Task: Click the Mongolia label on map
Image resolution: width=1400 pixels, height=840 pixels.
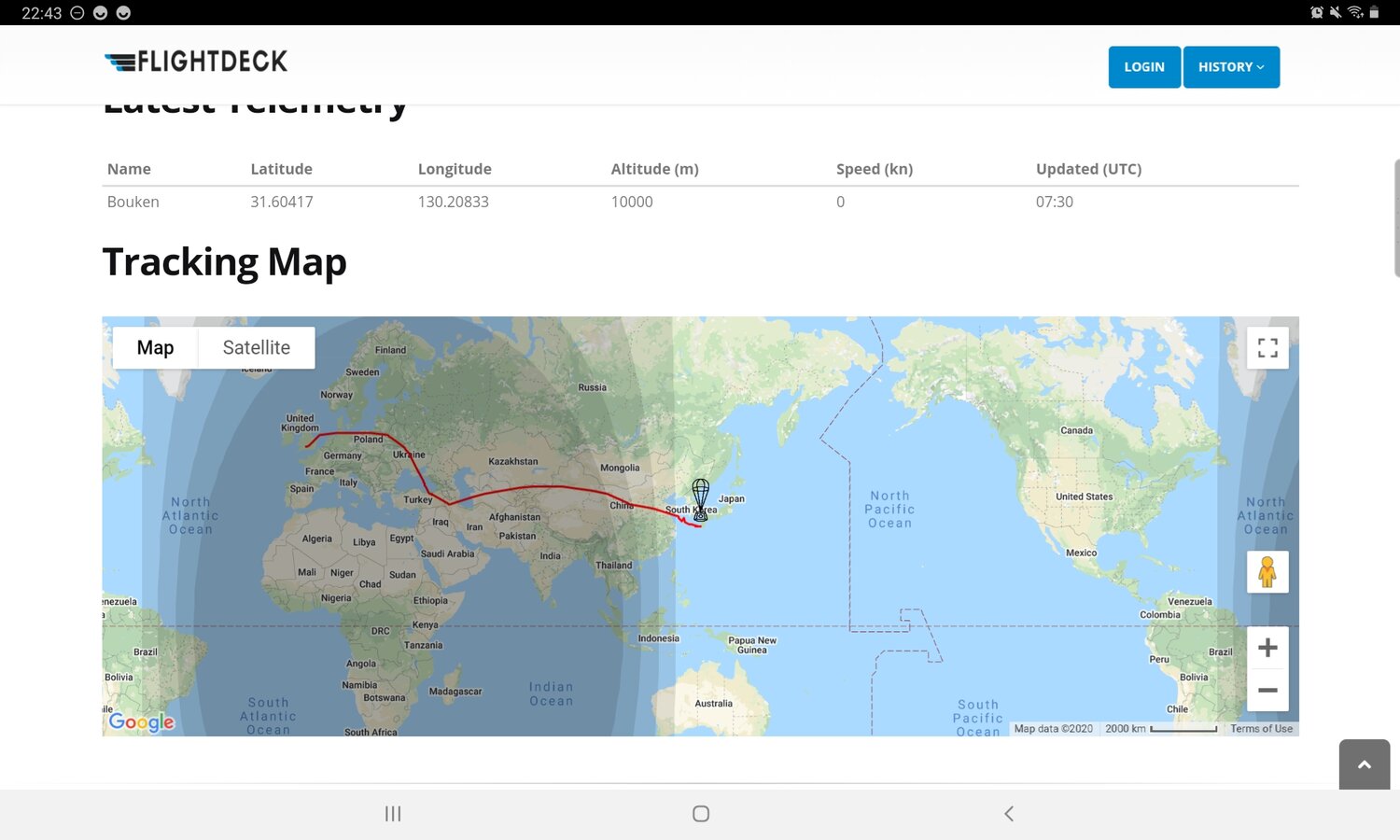Action: coord(620,468)
